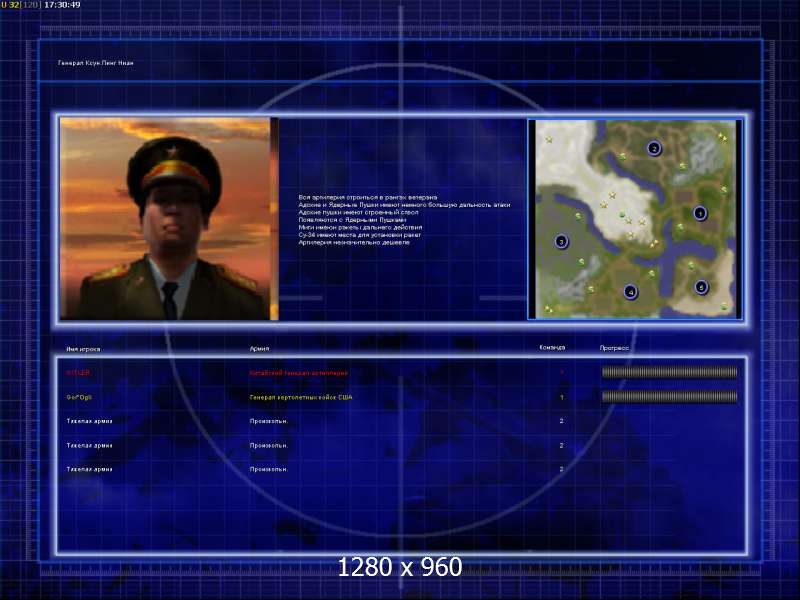This screenshot has height=600, width=800.
Task: Click the general's portrait image
Action: tap(169, 219)
